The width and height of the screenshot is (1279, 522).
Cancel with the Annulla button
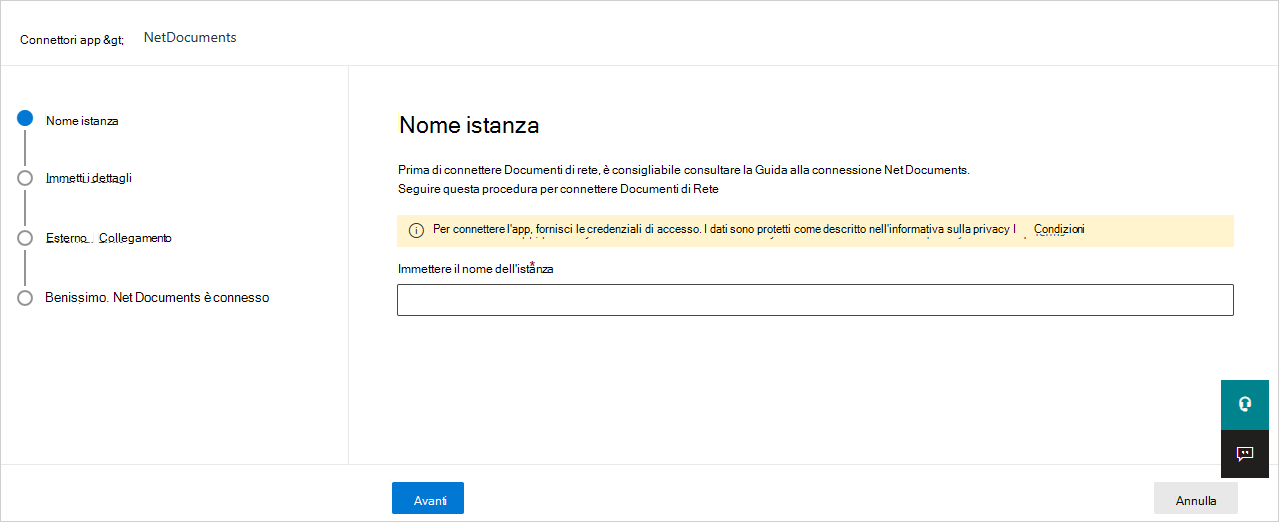click(1195, 498)
